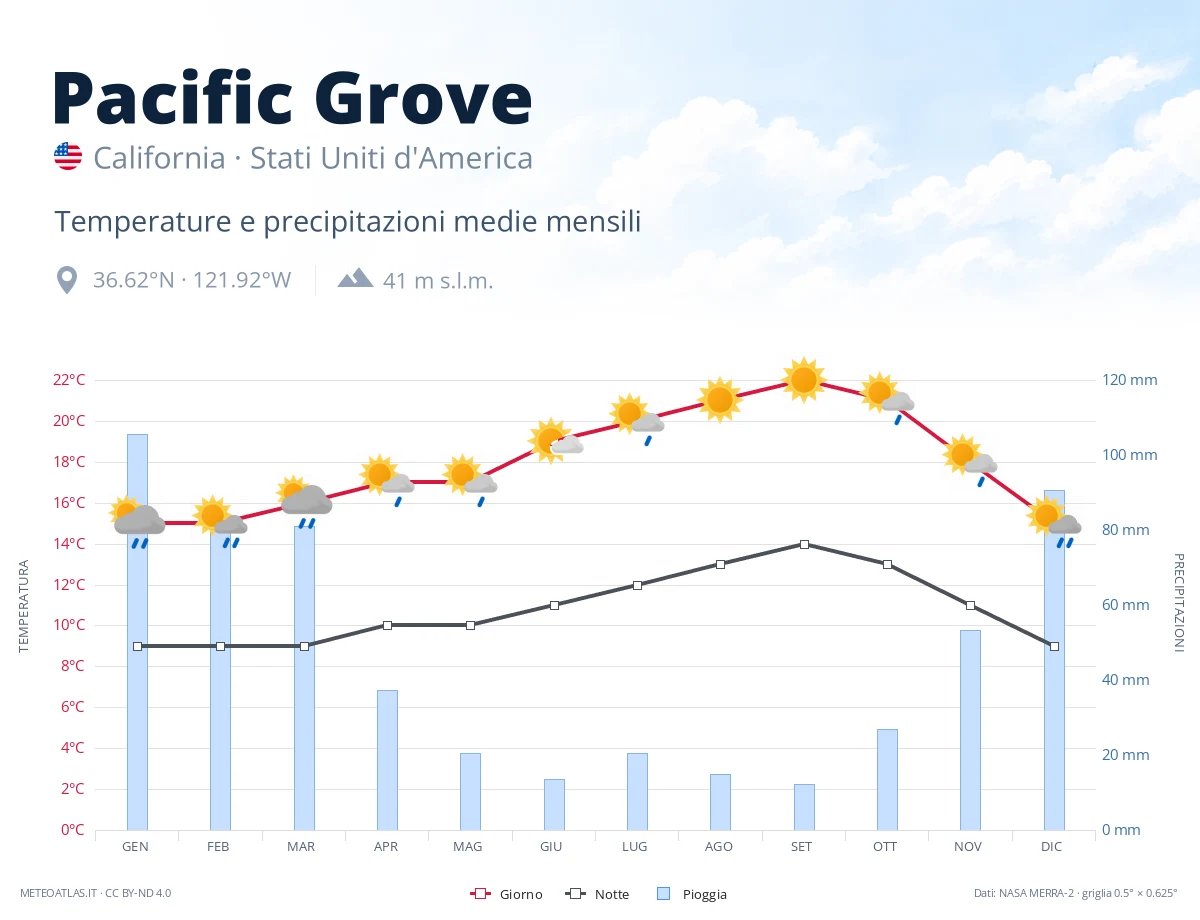
Task: Click the December weather icon
Action: click(1054, 522)
